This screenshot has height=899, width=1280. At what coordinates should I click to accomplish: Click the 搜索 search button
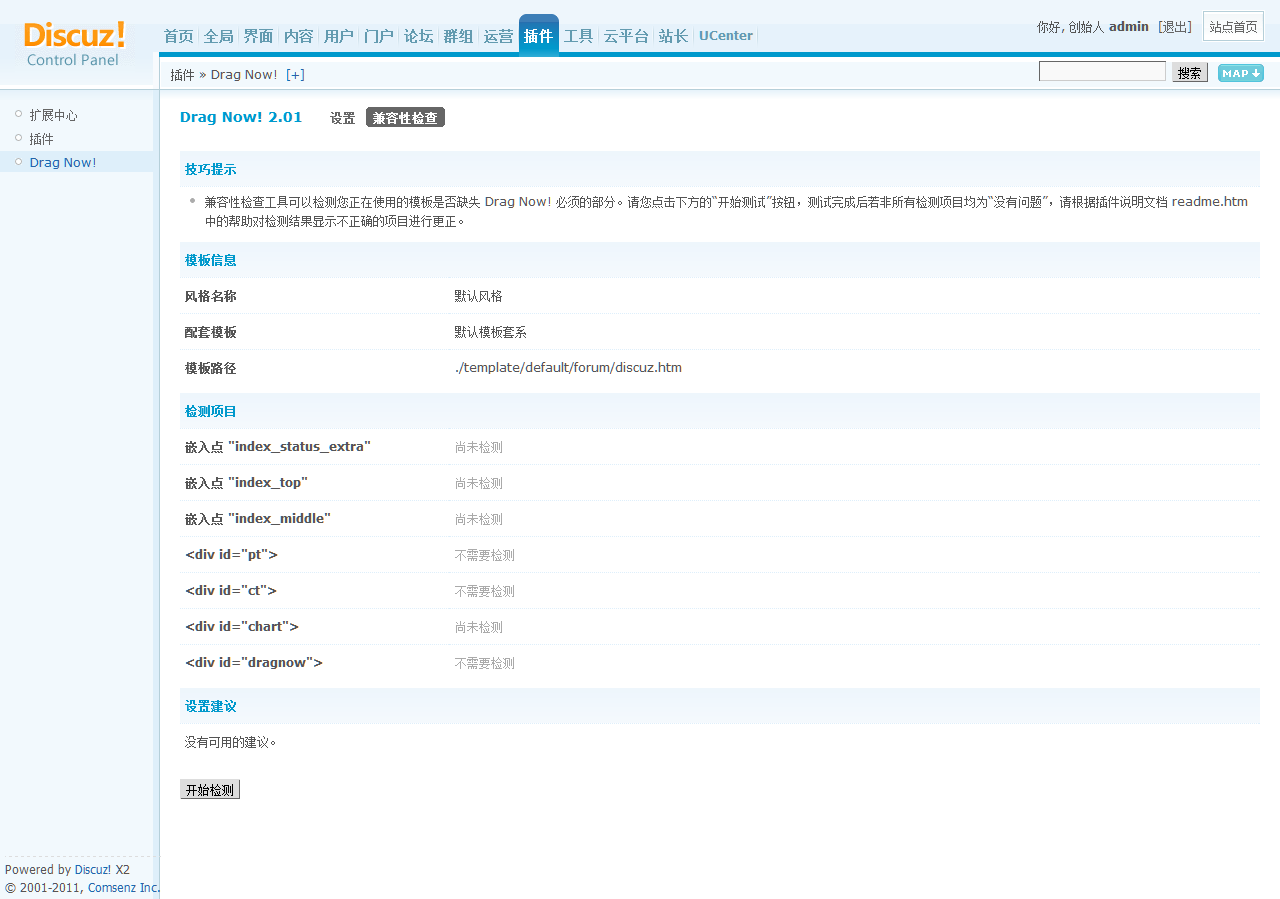[1190, 73]
